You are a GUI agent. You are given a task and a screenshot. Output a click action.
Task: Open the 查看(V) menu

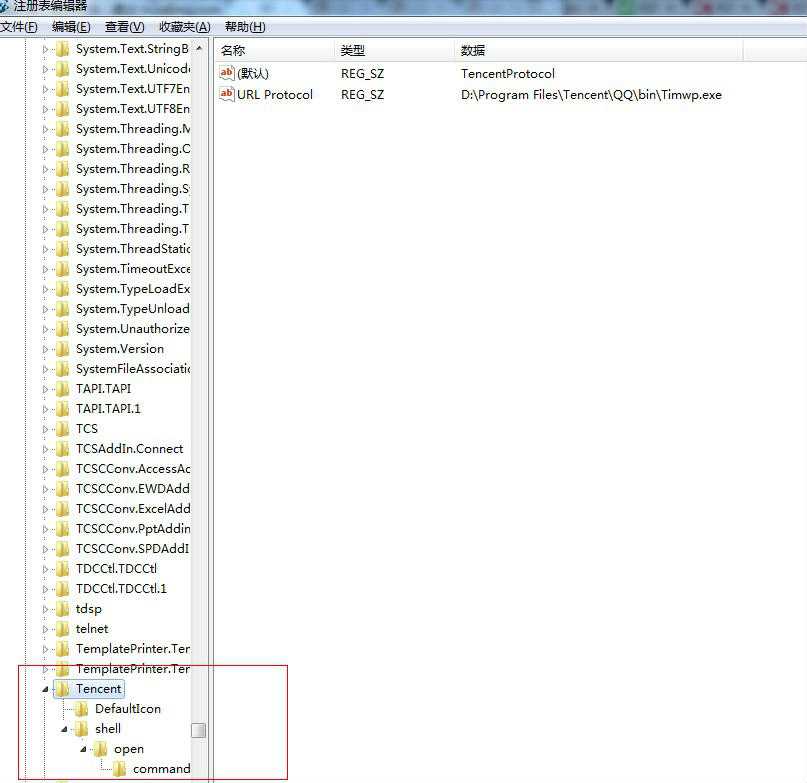tap(125, 27)
